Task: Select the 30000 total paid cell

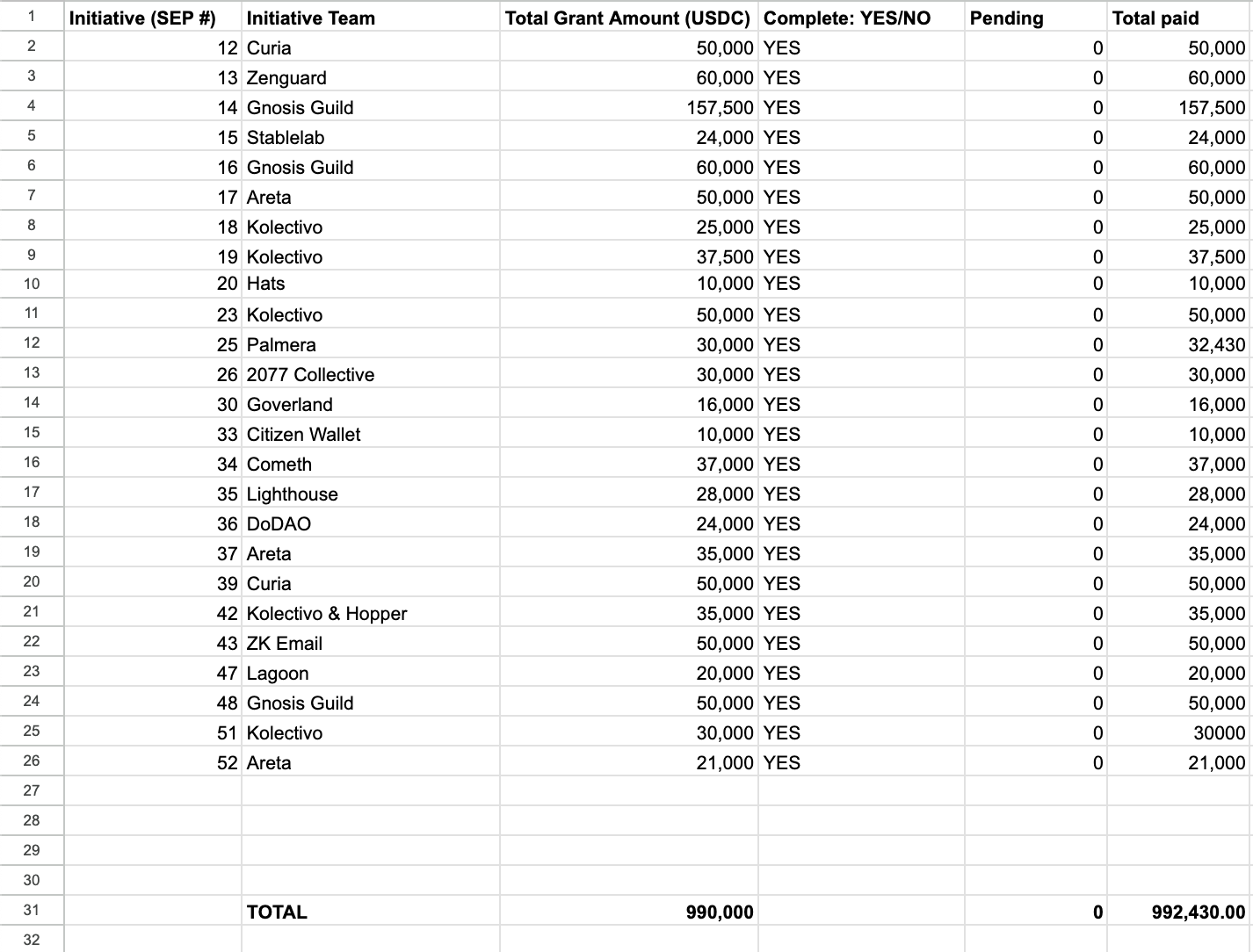Action: 1179,732
